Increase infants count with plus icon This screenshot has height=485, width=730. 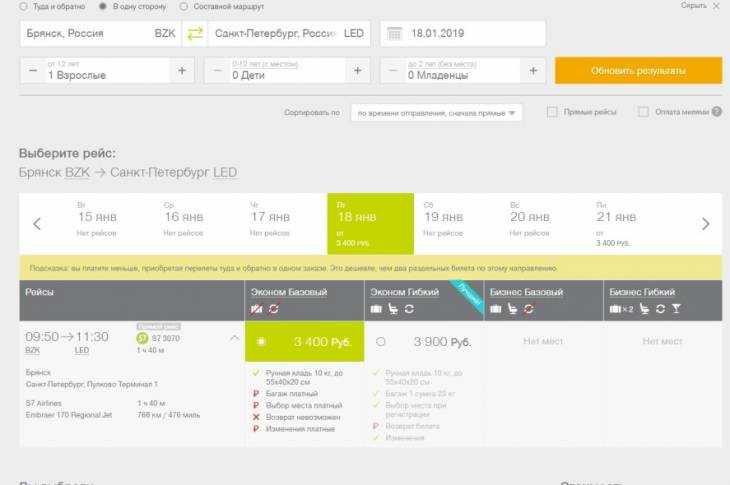[533, 71]
